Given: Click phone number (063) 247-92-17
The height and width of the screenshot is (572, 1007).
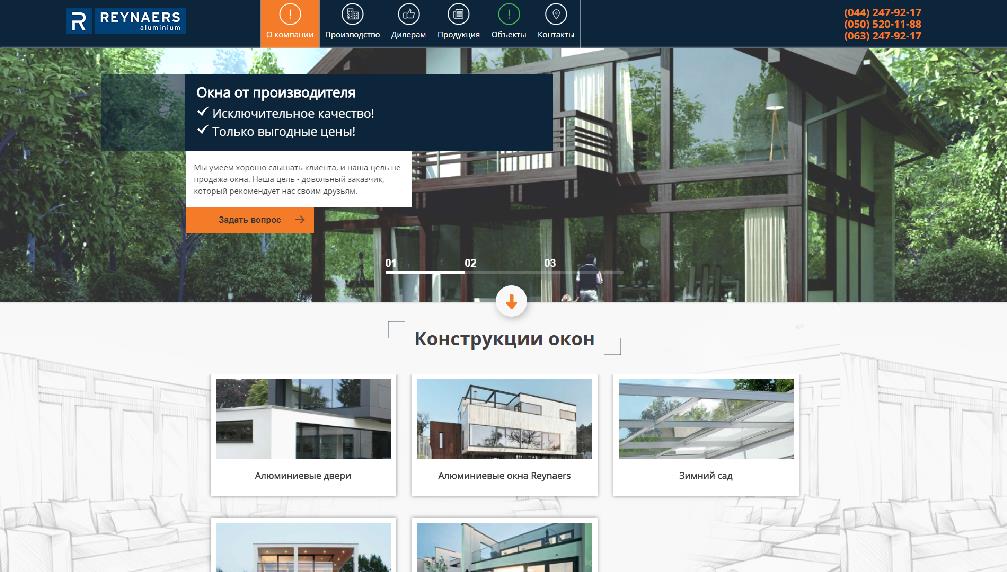Looking at the screenshot, I should [x=882, y=35].
